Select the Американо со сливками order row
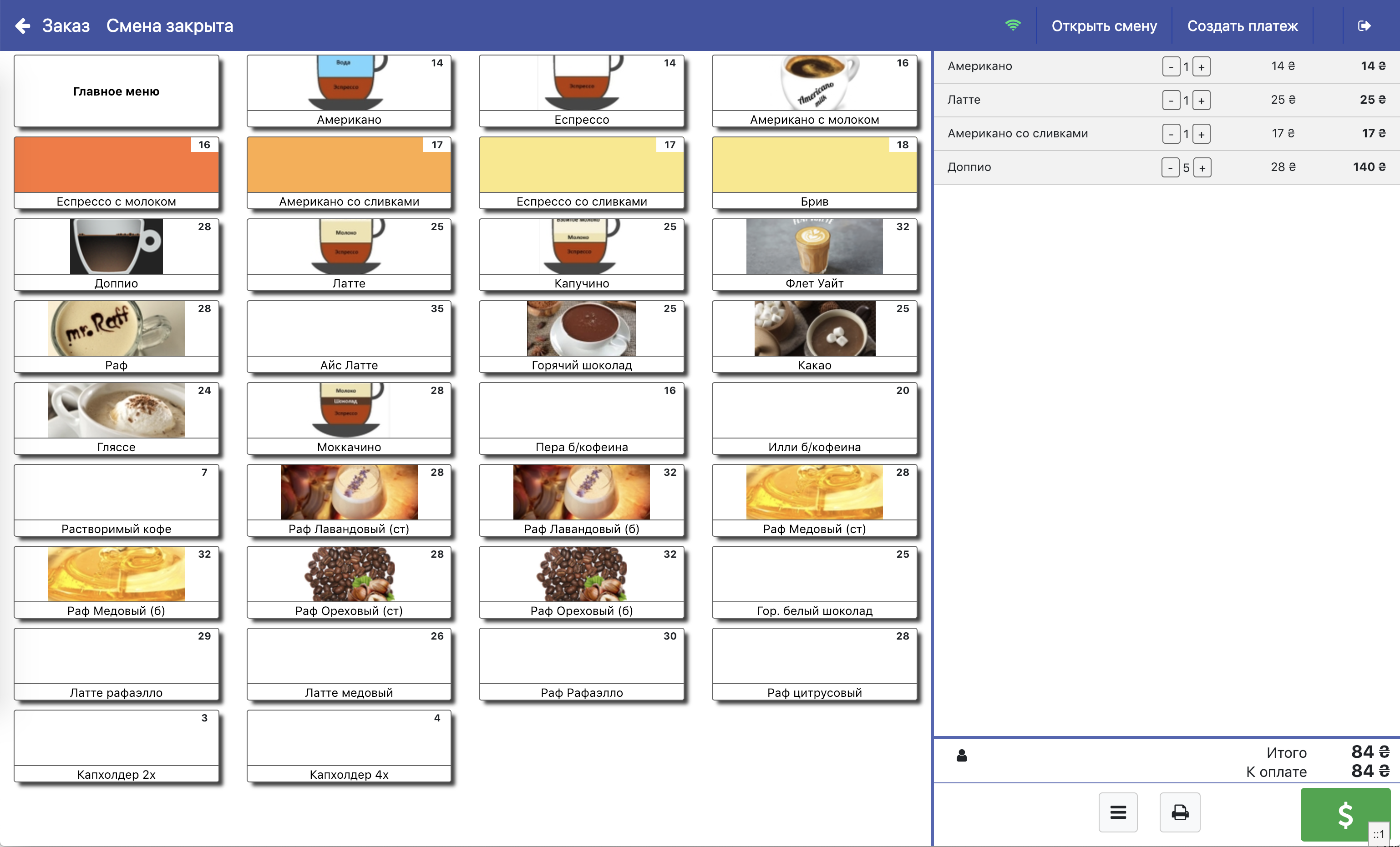Viewport: 1400px width, 847px height. [x=1166, y=133]
